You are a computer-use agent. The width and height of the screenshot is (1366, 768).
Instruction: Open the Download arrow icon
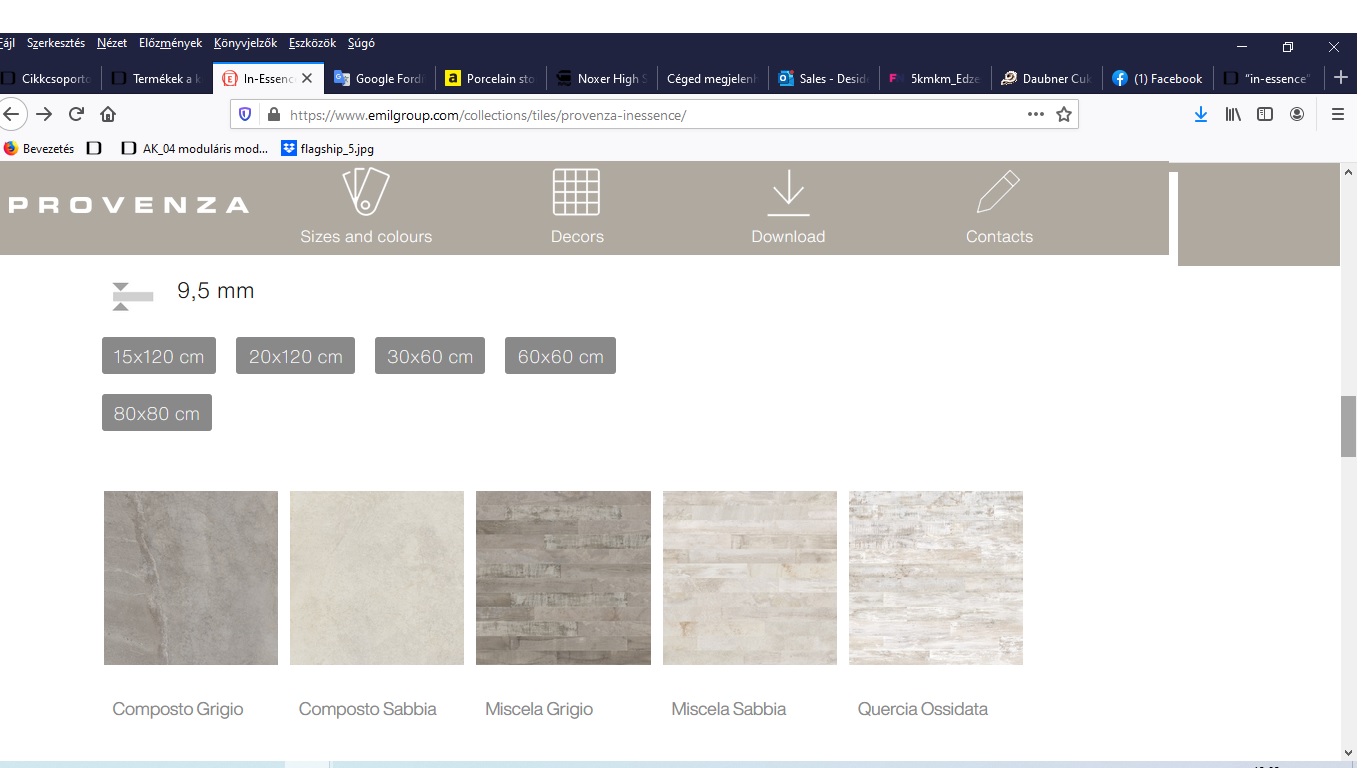pyautogui.click(x=788, y=193)
